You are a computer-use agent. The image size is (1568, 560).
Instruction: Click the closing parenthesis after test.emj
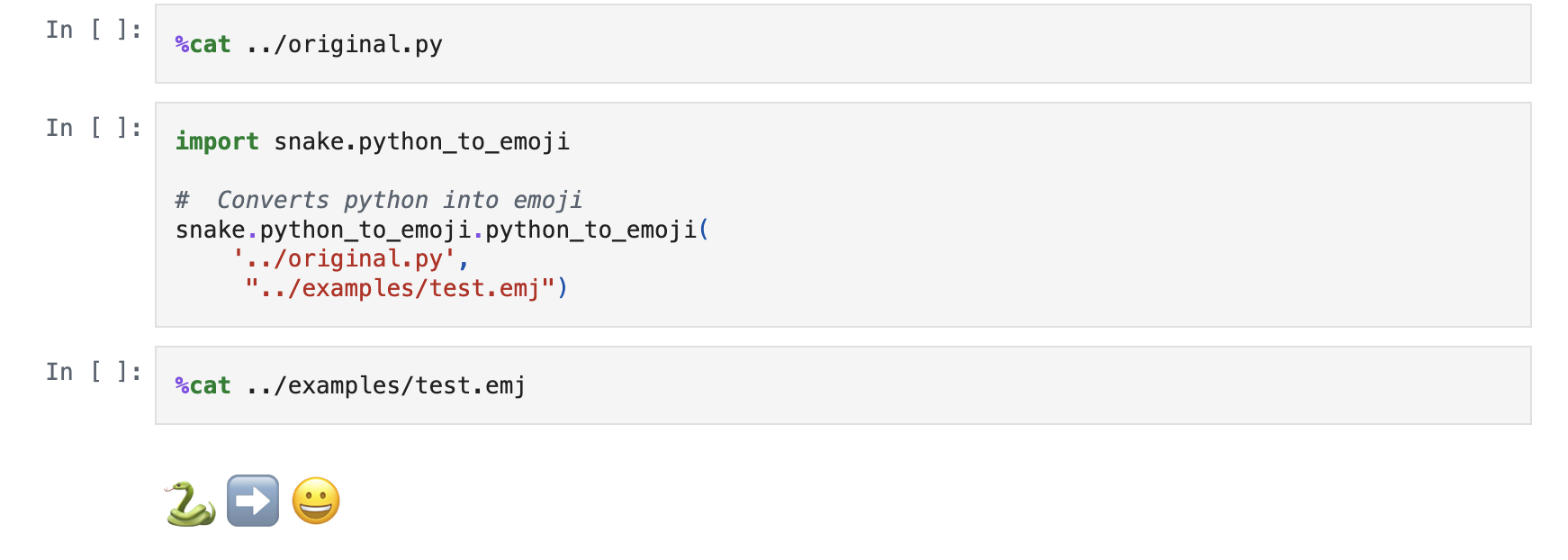click(563, 288)
